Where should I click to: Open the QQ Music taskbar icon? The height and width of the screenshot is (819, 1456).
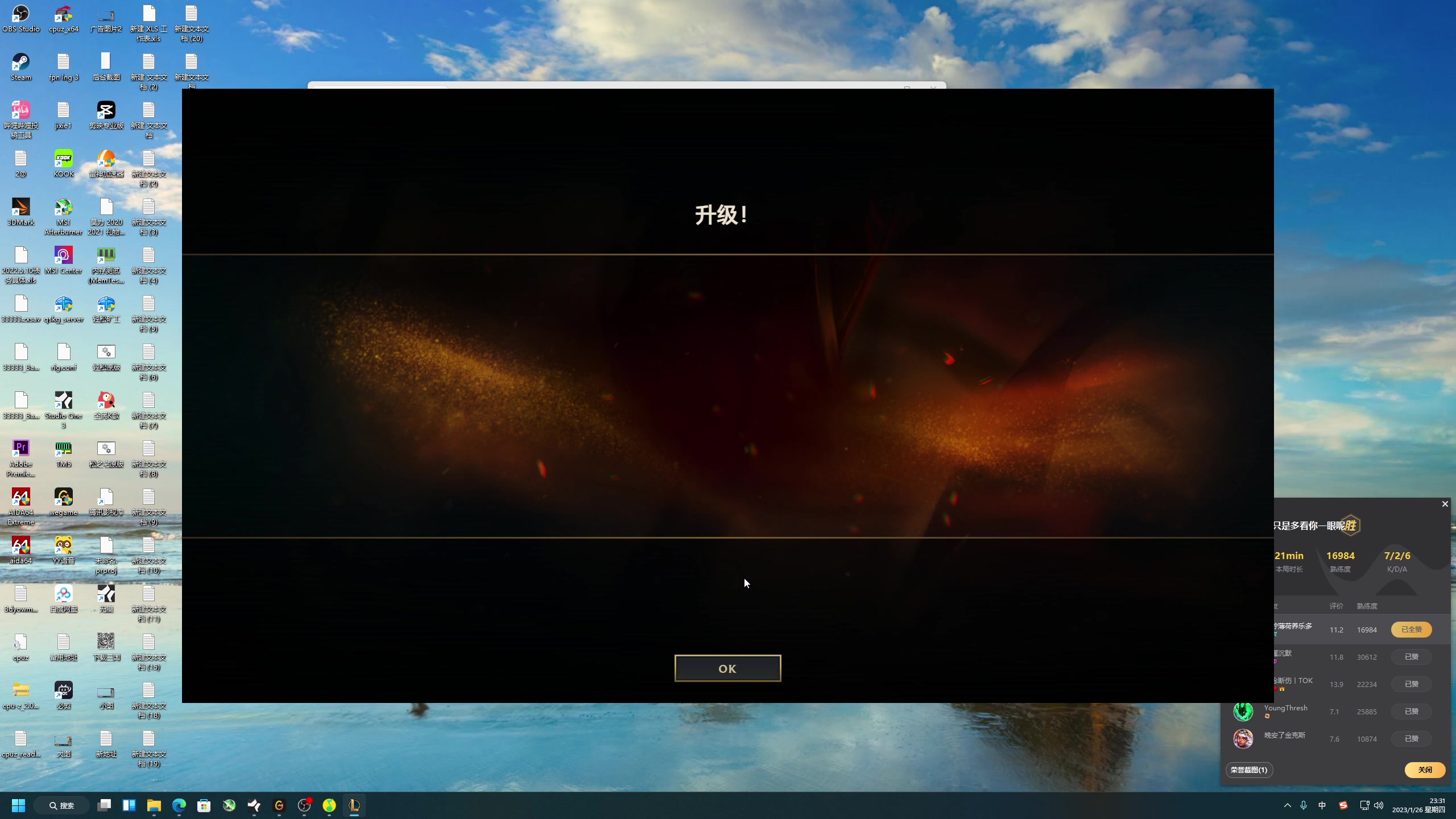329,805
